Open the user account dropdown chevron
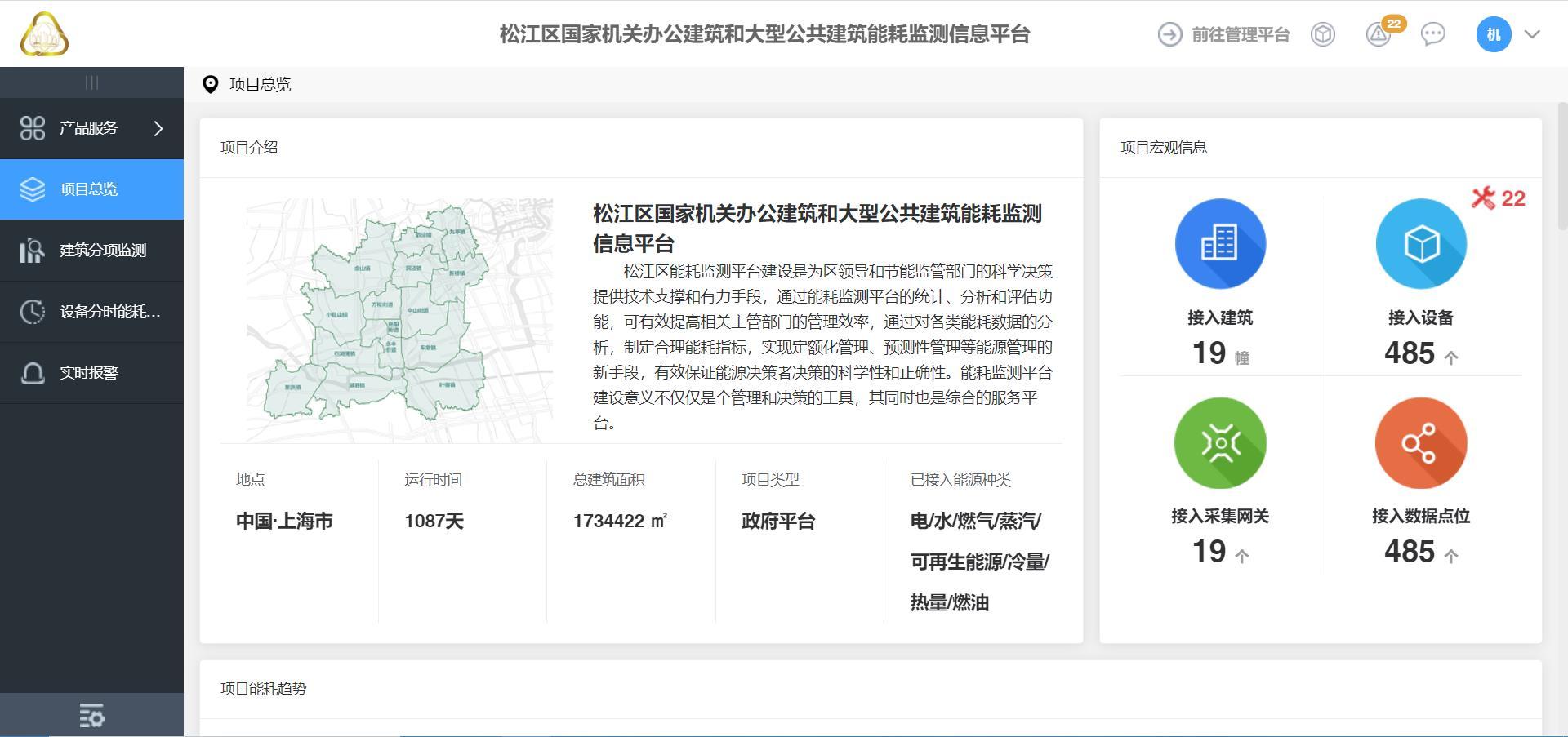 click(x=1532, y=34)
